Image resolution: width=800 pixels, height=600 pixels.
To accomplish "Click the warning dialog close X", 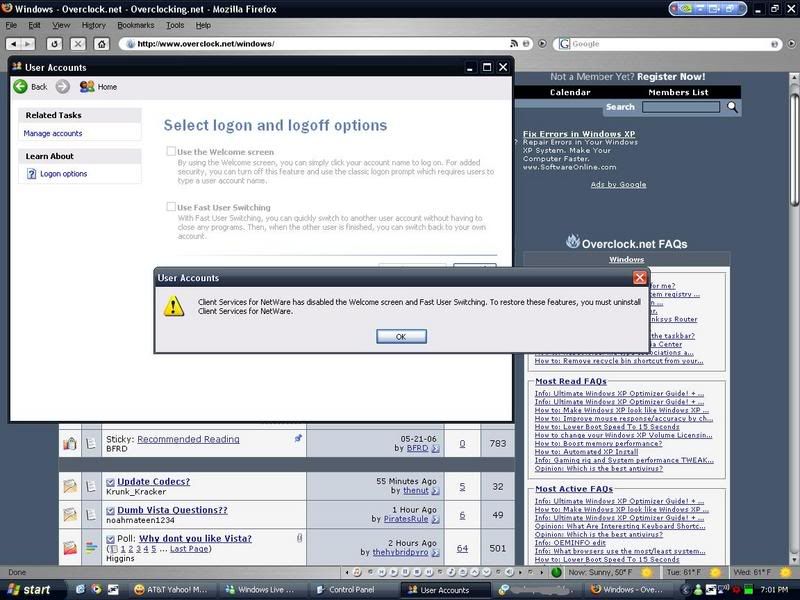I will [640, 278].
